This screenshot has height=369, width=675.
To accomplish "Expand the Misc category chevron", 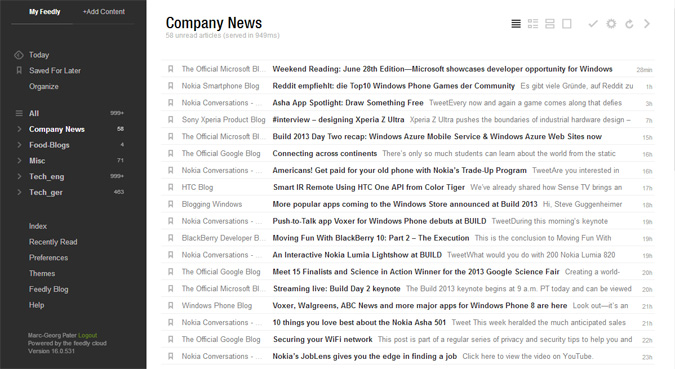I will (19, 161).
